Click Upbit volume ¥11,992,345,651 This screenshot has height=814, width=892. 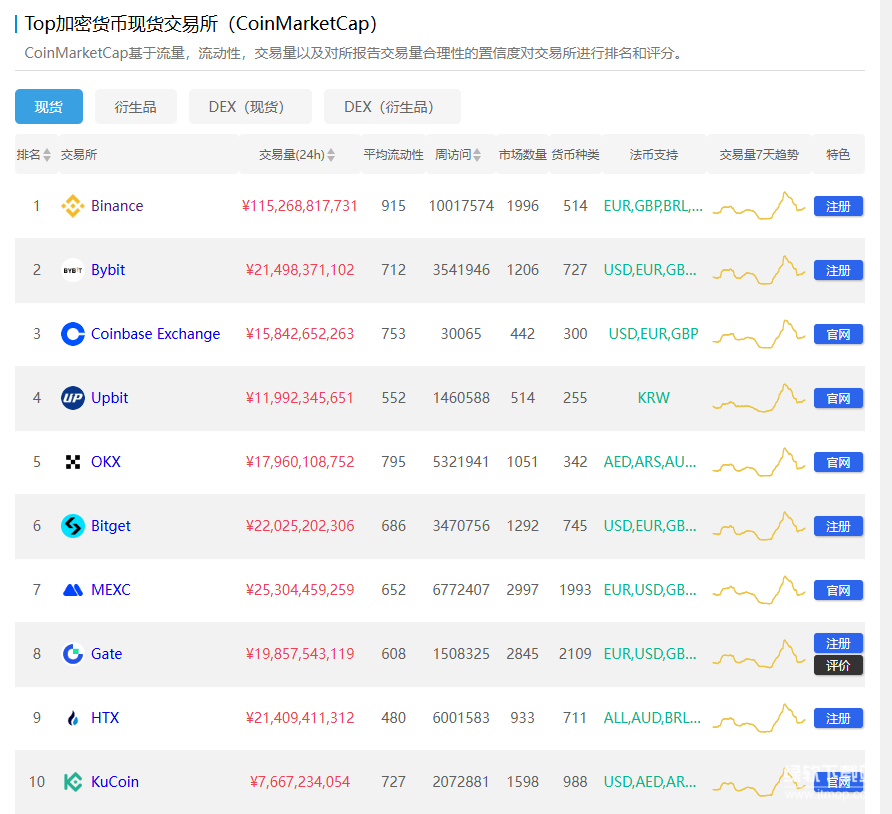(x=300, y=398)
